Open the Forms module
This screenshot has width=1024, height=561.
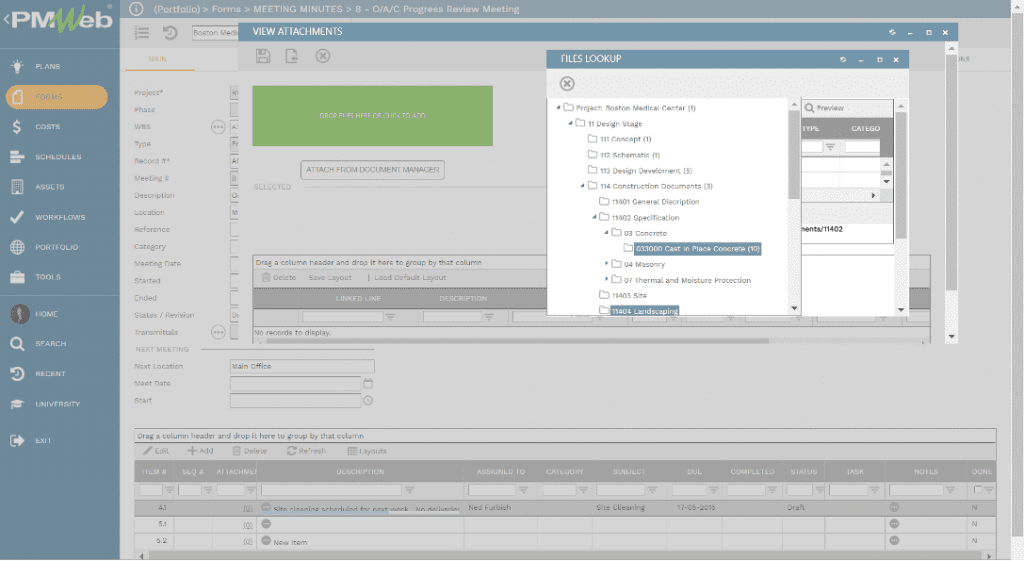(56, 97)
